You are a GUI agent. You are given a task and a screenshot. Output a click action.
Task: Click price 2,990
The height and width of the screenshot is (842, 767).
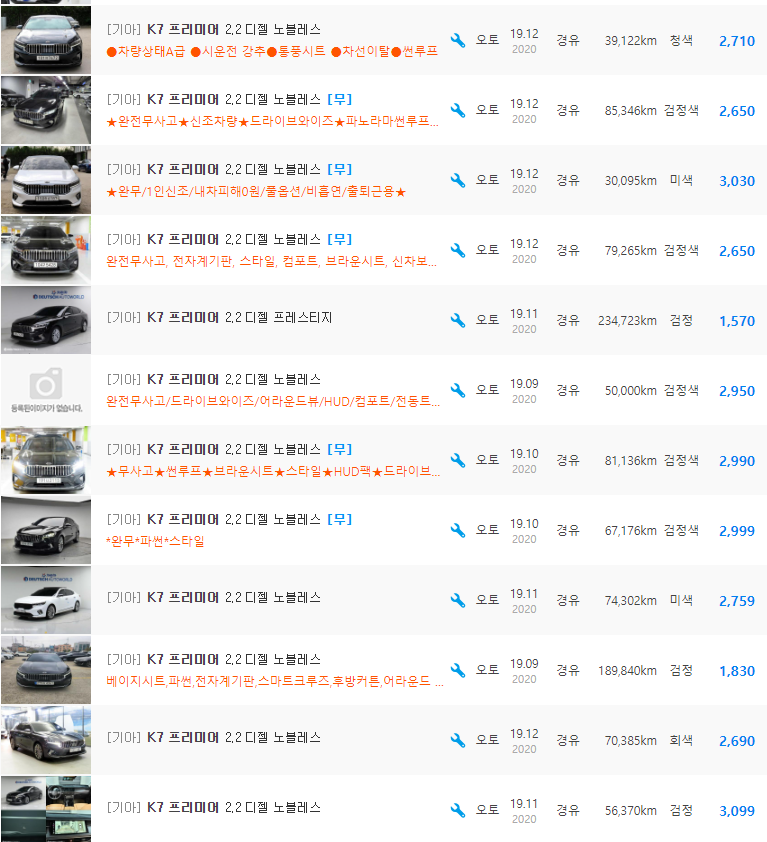pyautogui.click(x=737, y=461)
